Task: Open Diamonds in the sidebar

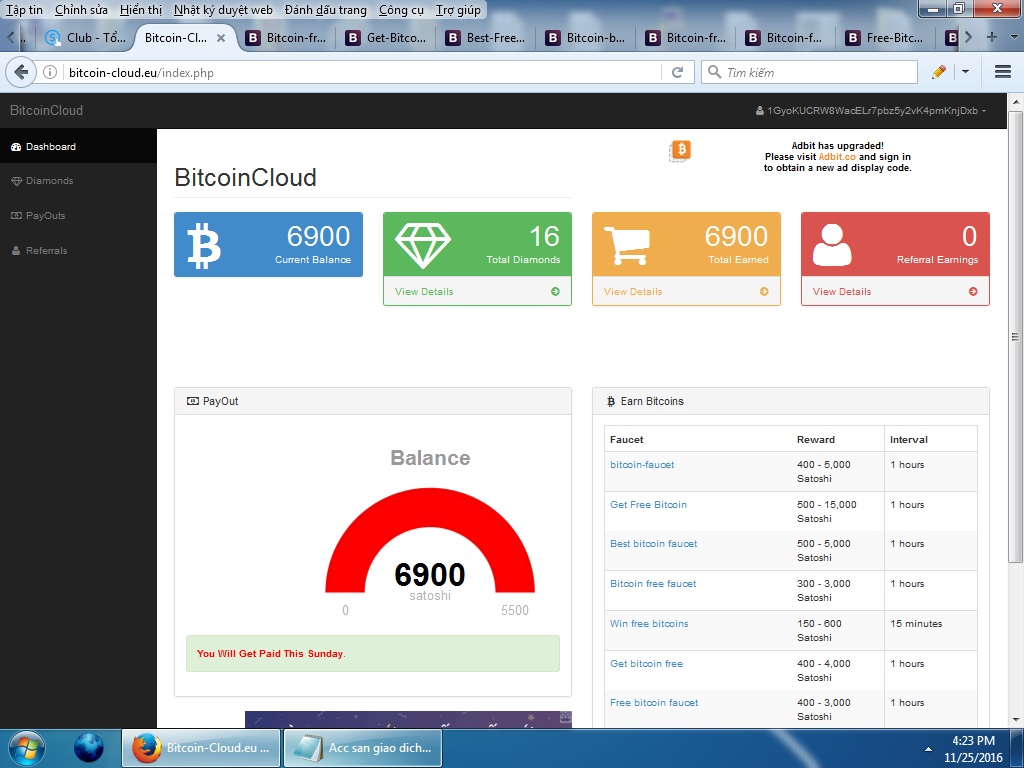Action: click(78, 181)
